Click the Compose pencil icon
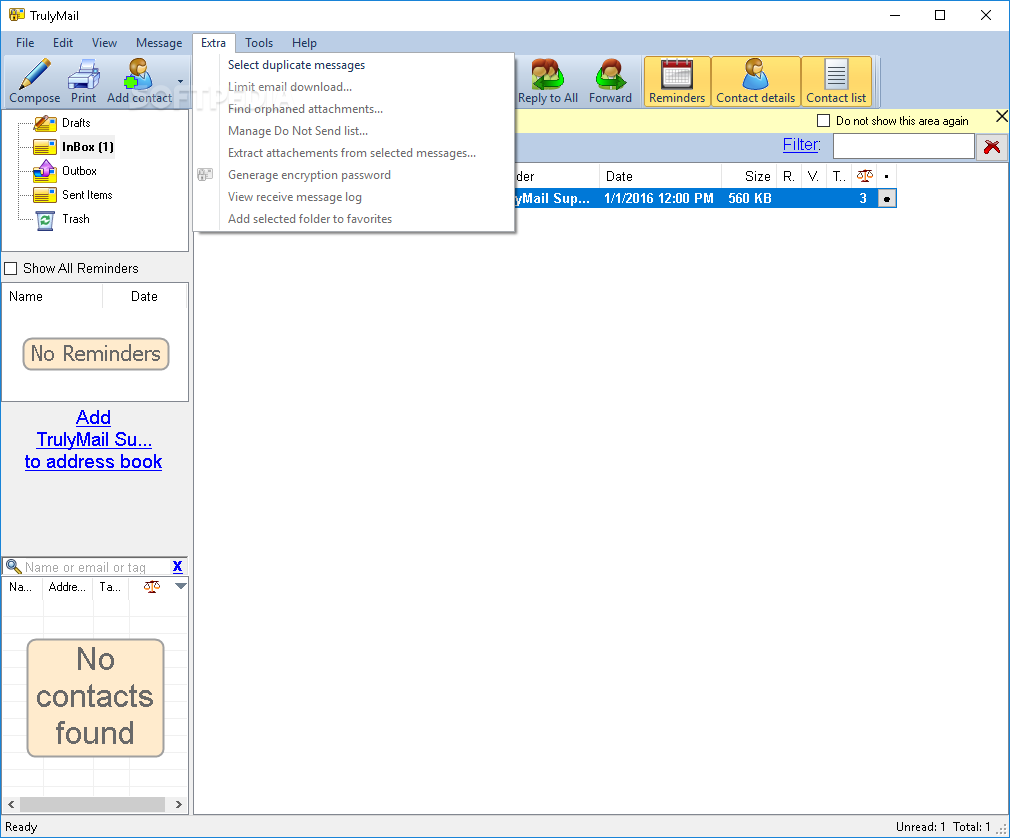Image resolution: width=1010 pixels, height=838 pixels. [x=34, y=73]
